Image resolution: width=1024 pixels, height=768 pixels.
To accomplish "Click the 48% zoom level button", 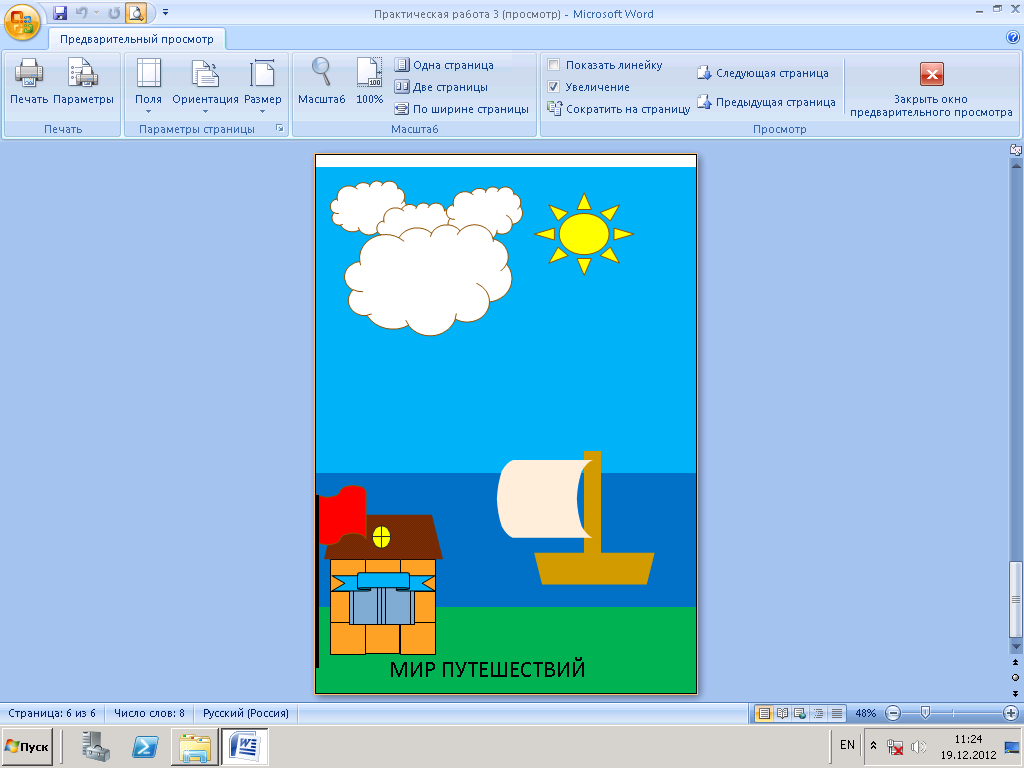I will 866,713.
